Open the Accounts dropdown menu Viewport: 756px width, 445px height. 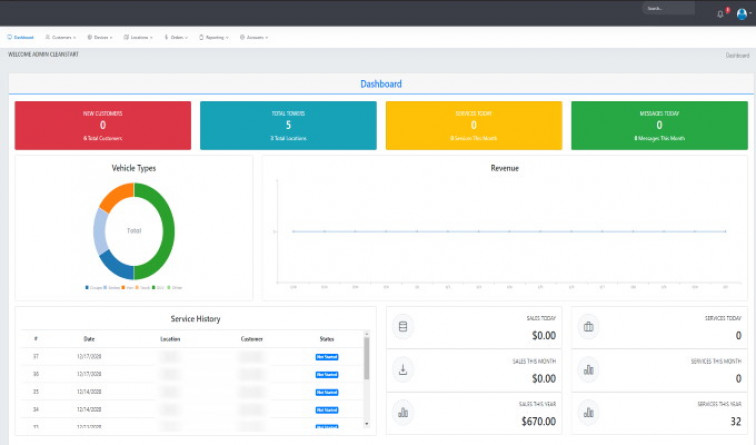254,37
